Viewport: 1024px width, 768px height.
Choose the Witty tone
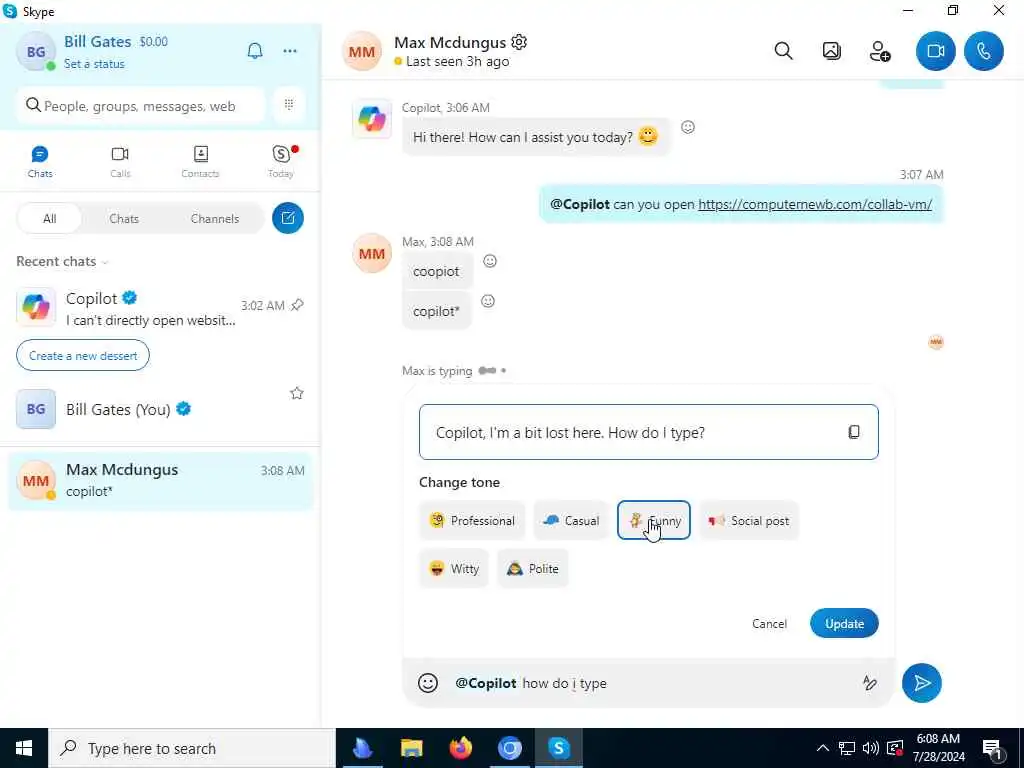tap(454, 569)
